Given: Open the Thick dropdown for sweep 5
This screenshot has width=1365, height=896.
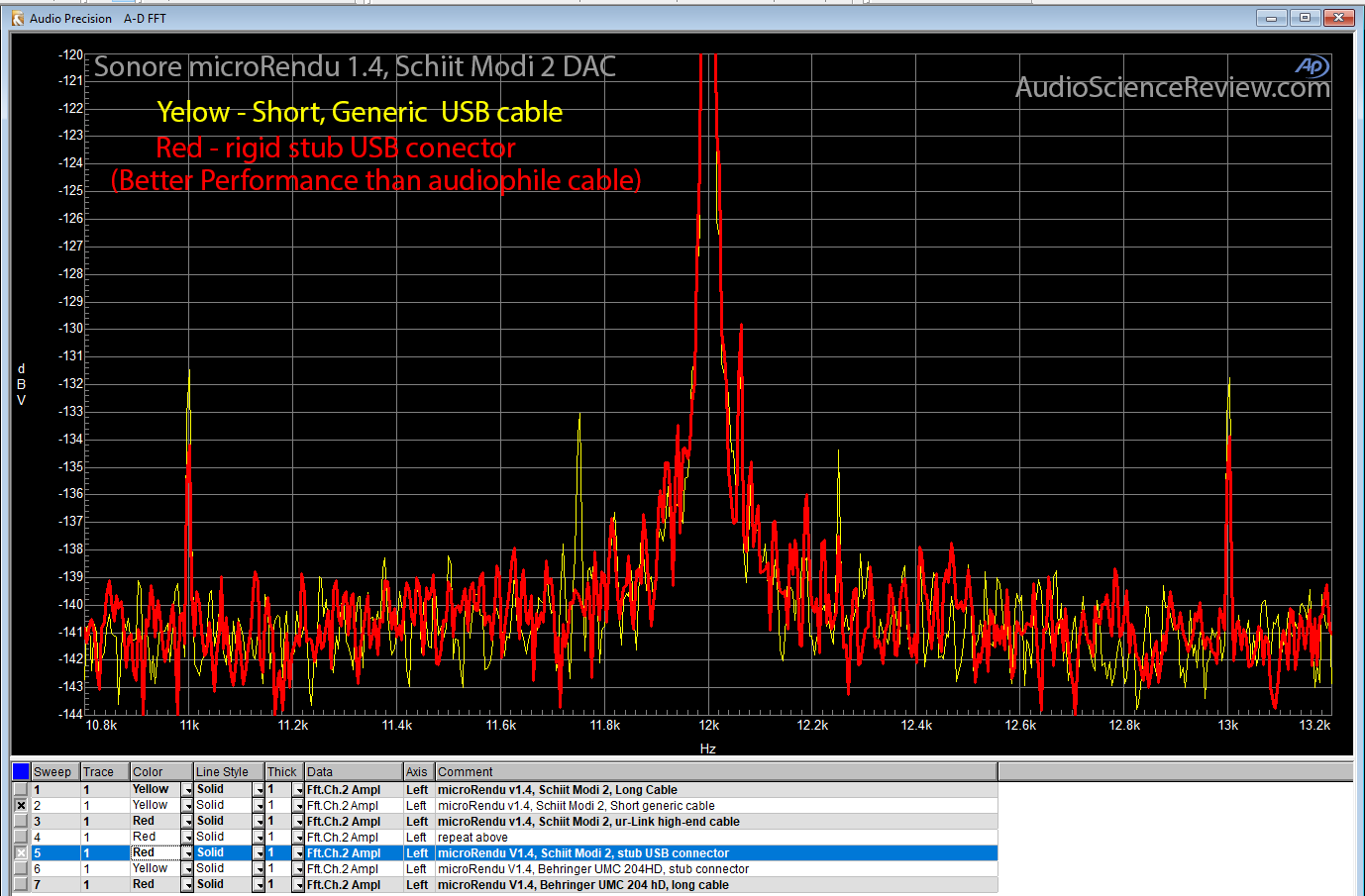Looking at the screenshot, I should click(297, 853).
